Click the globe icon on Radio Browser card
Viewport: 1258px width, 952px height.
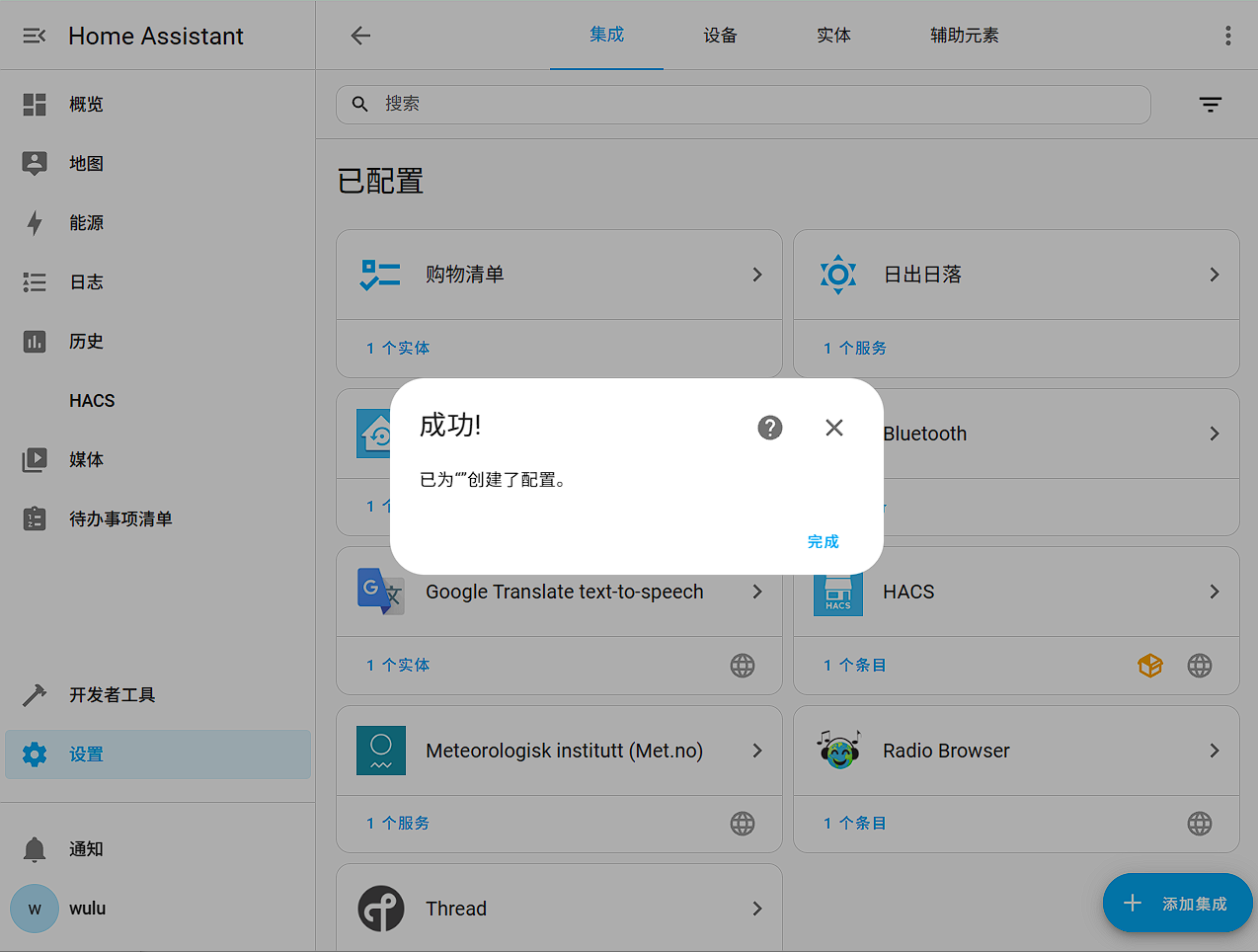pyautogui.click(x=1200, y=824)
